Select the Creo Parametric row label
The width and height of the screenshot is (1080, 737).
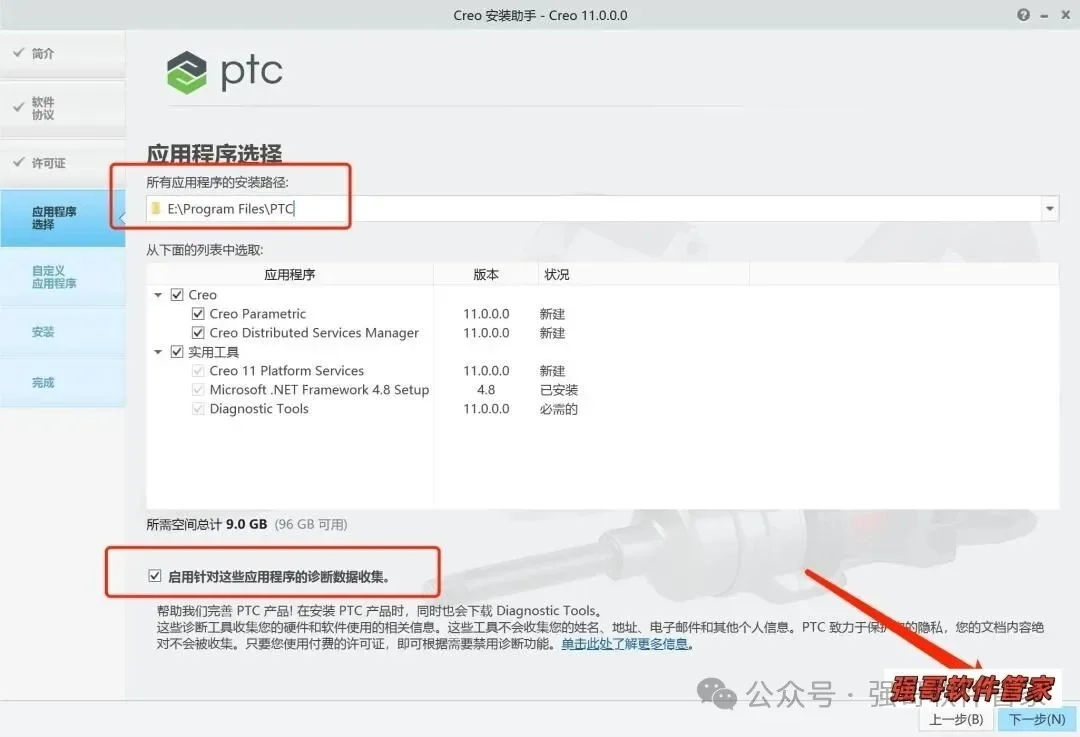point(258,313)
